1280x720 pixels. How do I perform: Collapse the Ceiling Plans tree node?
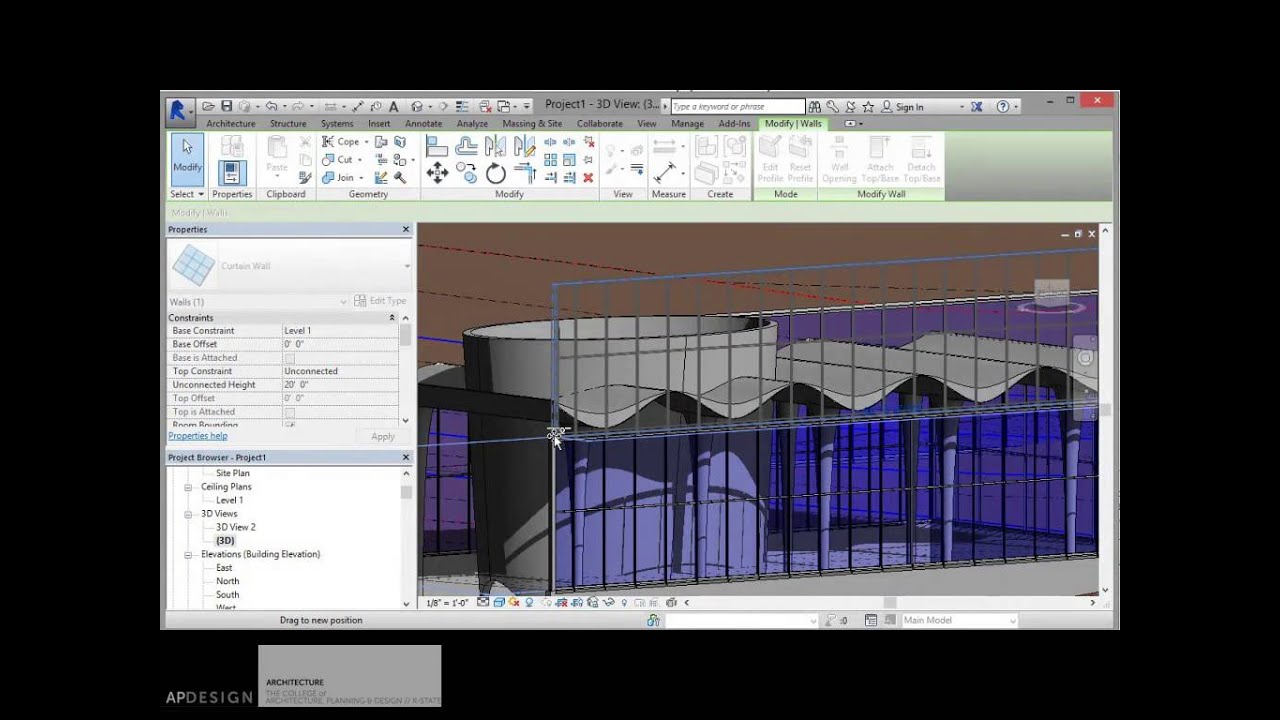coord(188,487)
